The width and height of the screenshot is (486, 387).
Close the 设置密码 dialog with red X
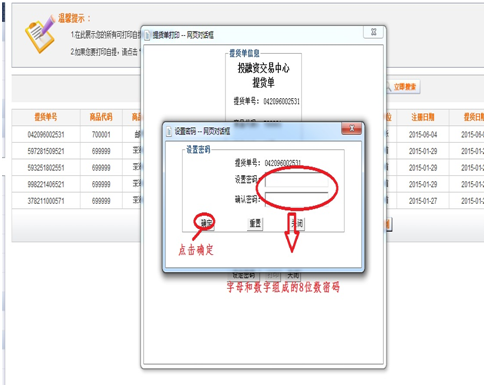(x=352, y=128)
